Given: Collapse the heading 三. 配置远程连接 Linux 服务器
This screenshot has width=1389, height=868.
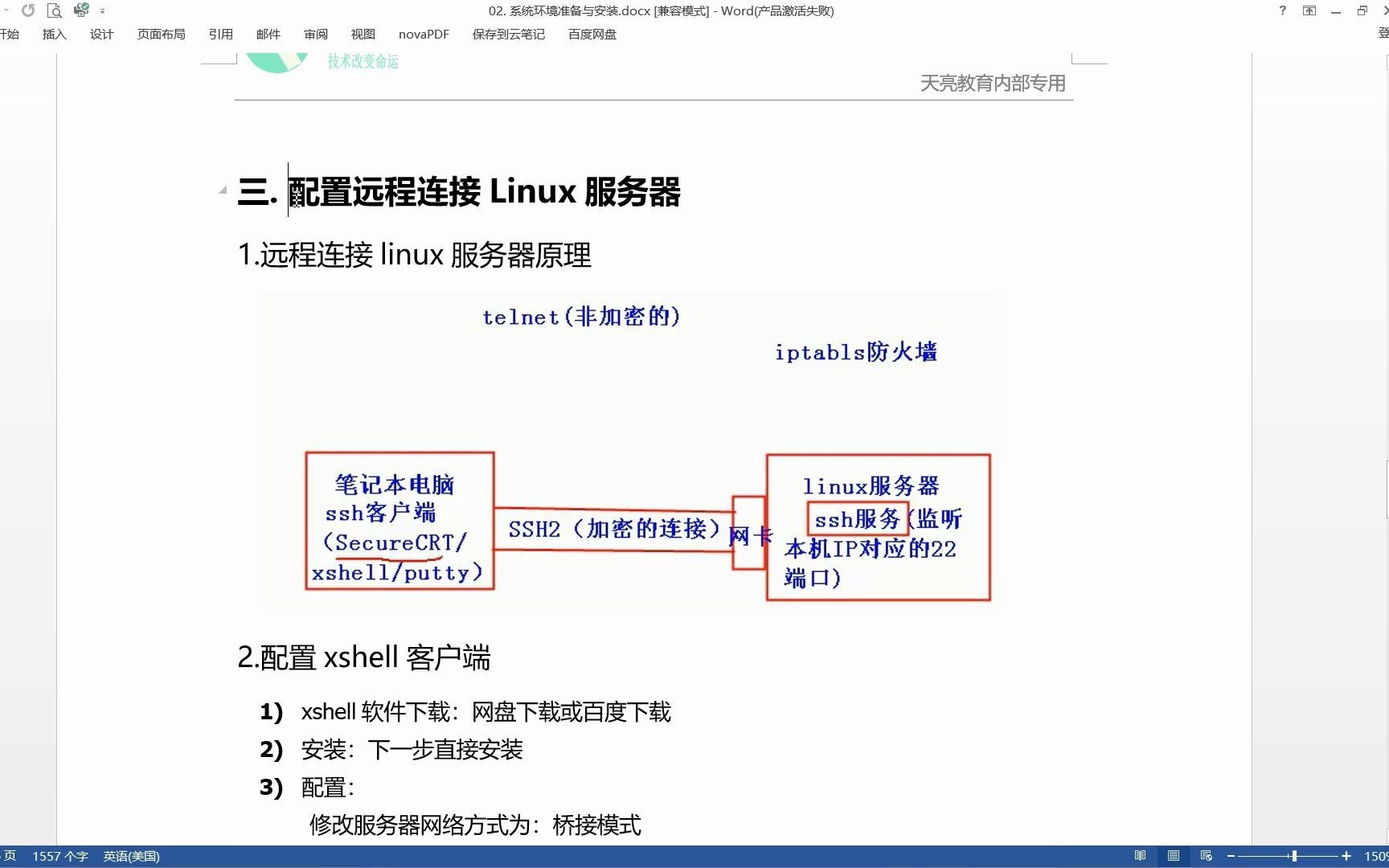Looking at the screenshot, I should click(x=223, y=190).
